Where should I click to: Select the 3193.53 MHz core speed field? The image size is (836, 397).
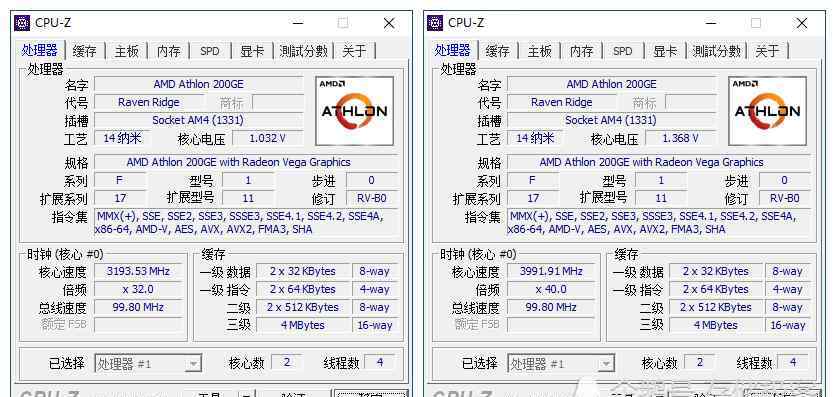(x=138, y=271)
